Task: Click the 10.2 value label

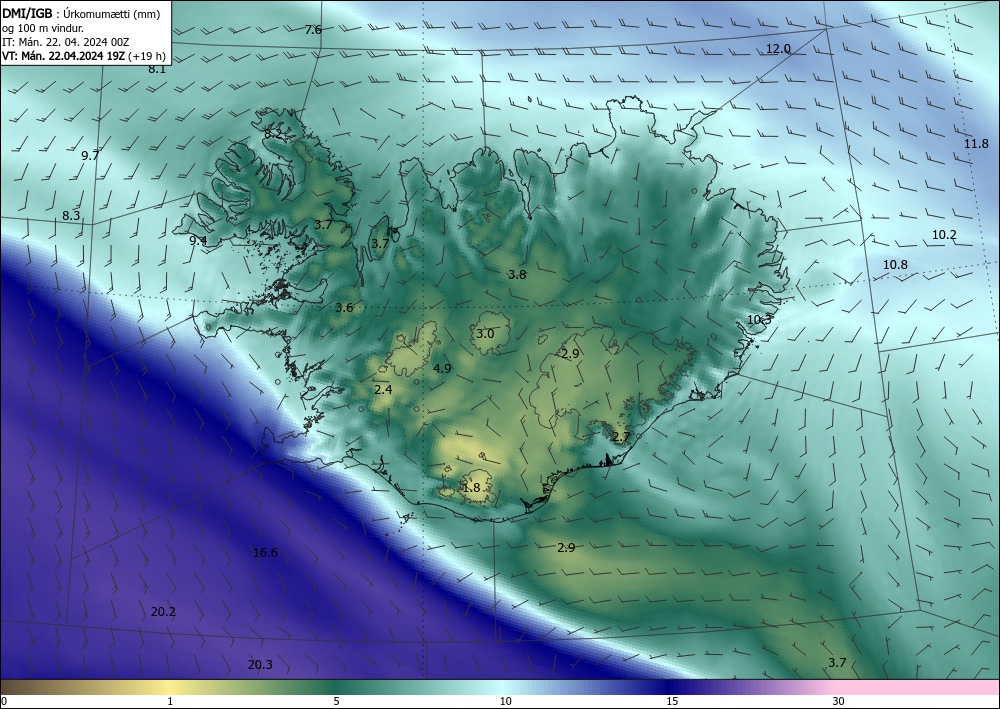Action: click(945, 235)
